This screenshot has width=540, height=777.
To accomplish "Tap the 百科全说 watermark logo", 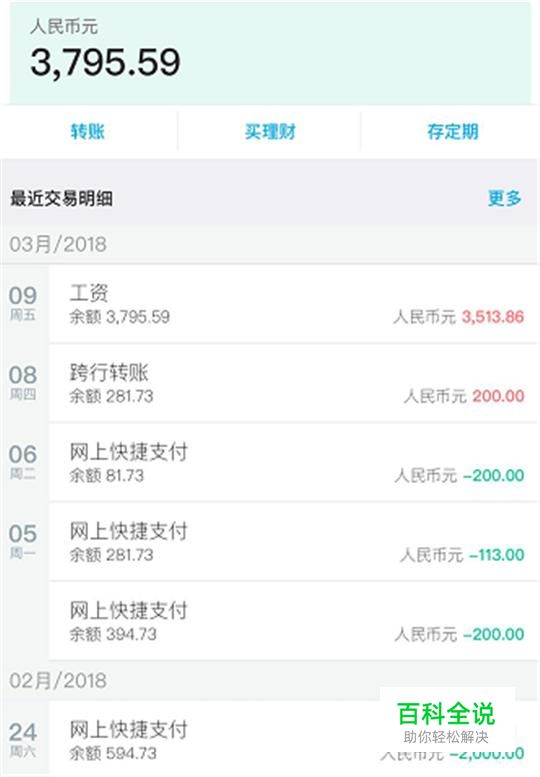I will click(x=446, y=722).
